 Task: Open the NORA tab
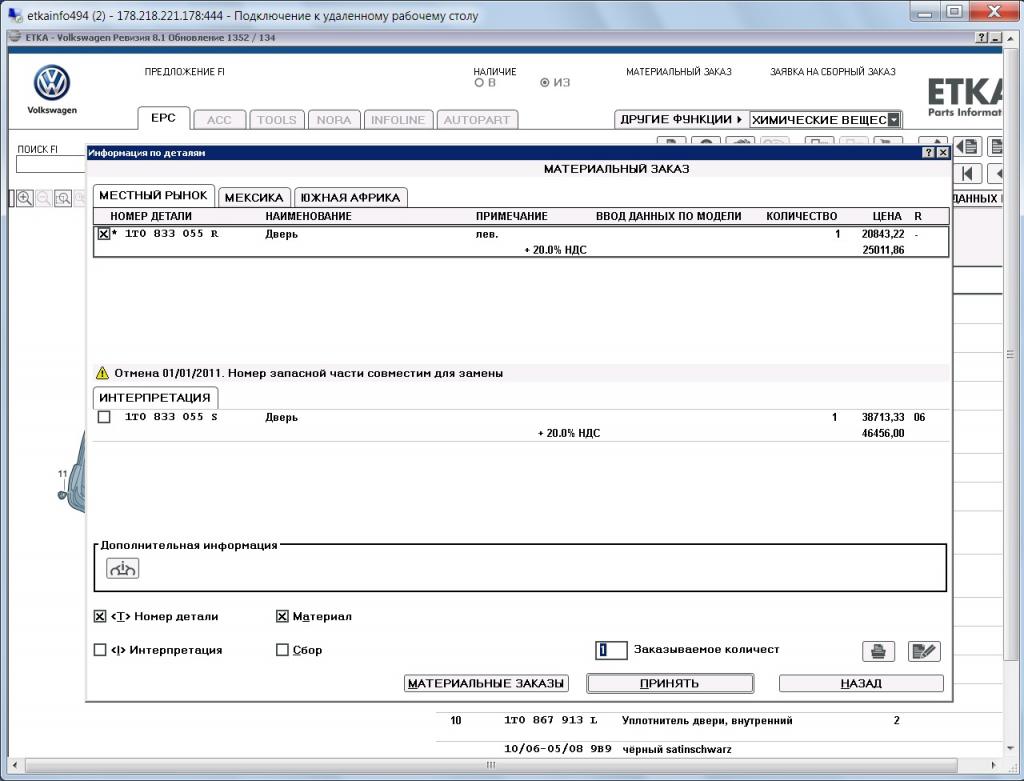(x=334, y=120)
